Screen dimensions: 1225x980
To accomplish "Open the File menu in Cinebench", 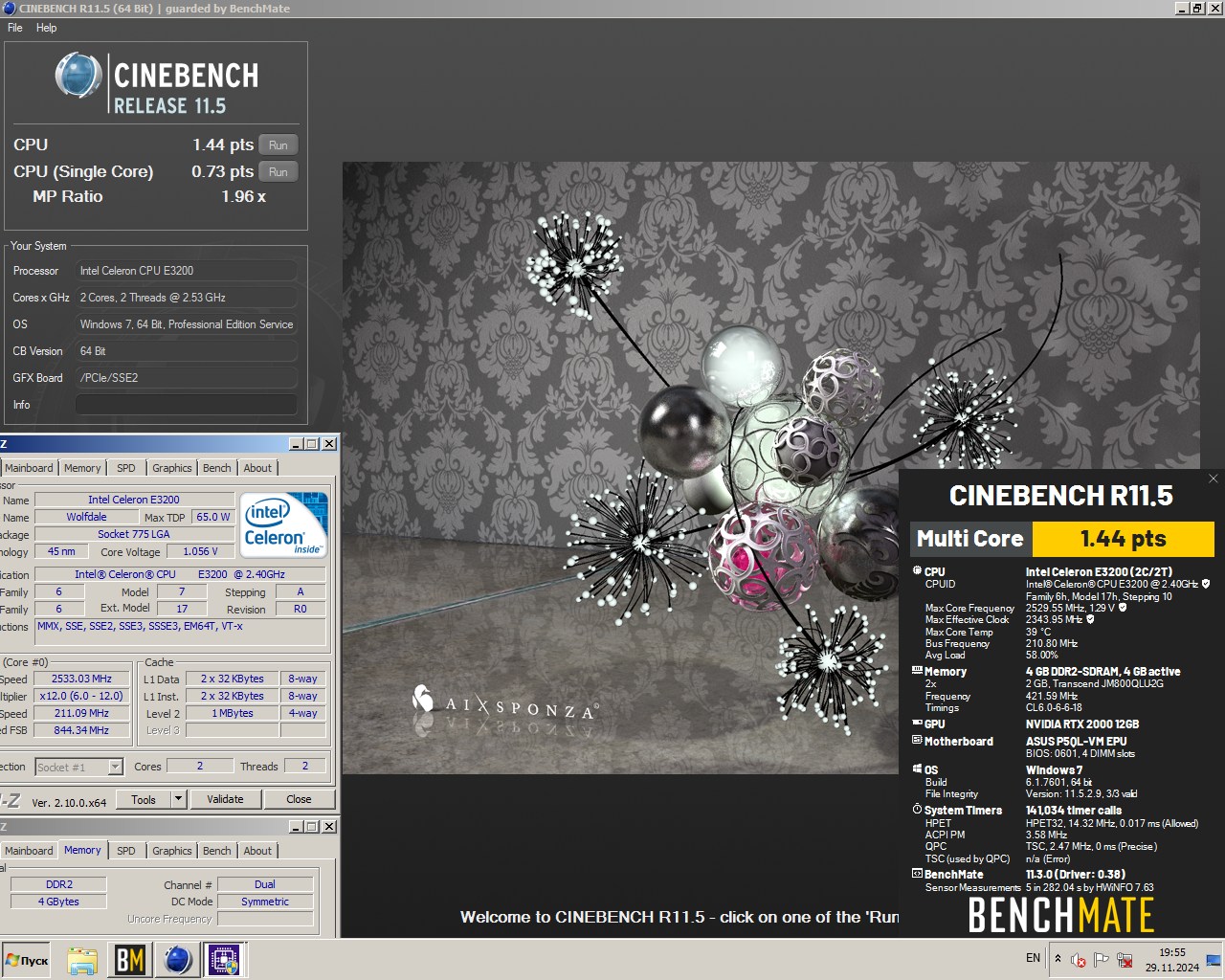I will coord(15,28).
